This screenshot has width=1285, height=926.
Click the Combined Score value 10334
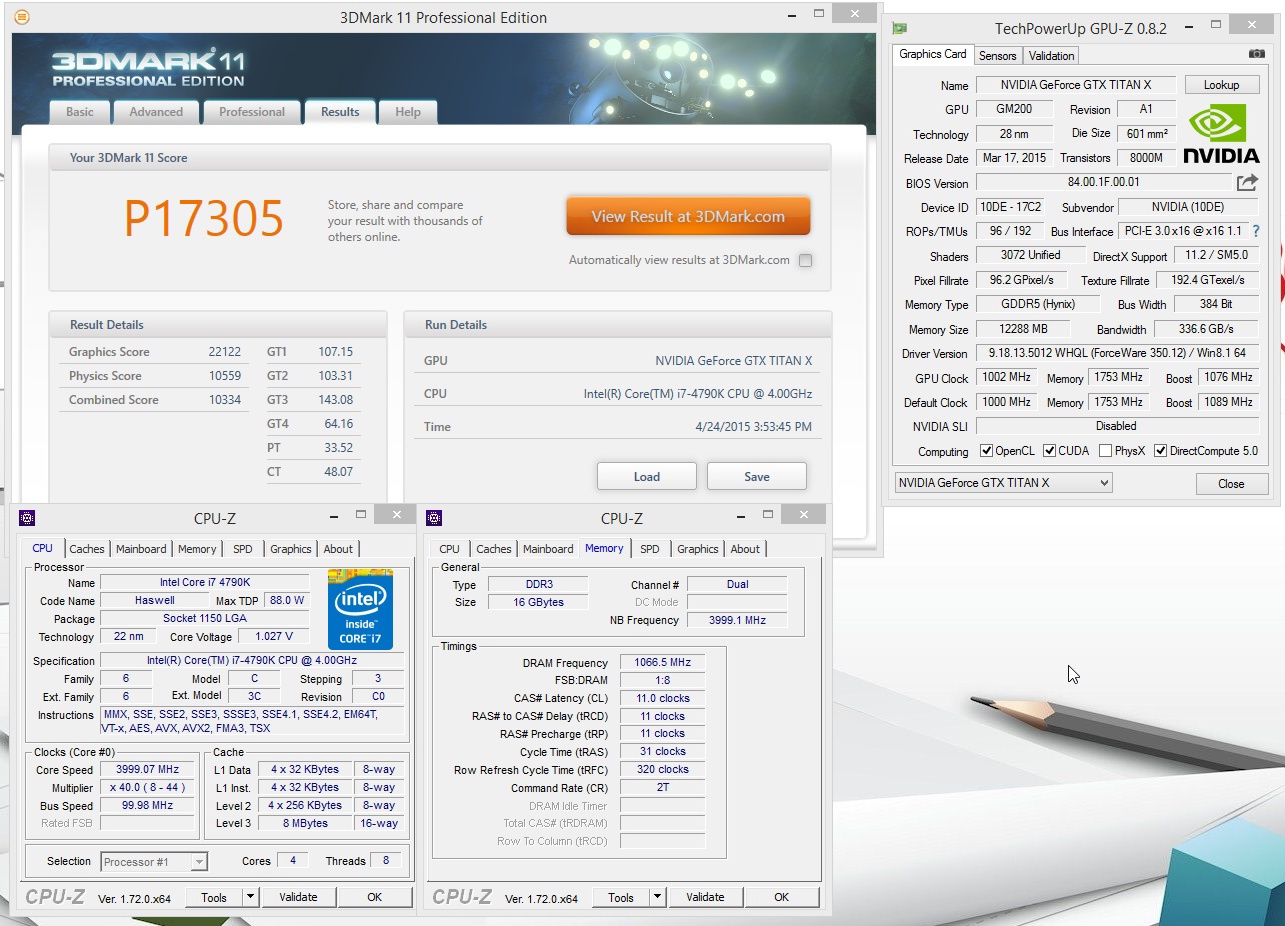(225, 400)
